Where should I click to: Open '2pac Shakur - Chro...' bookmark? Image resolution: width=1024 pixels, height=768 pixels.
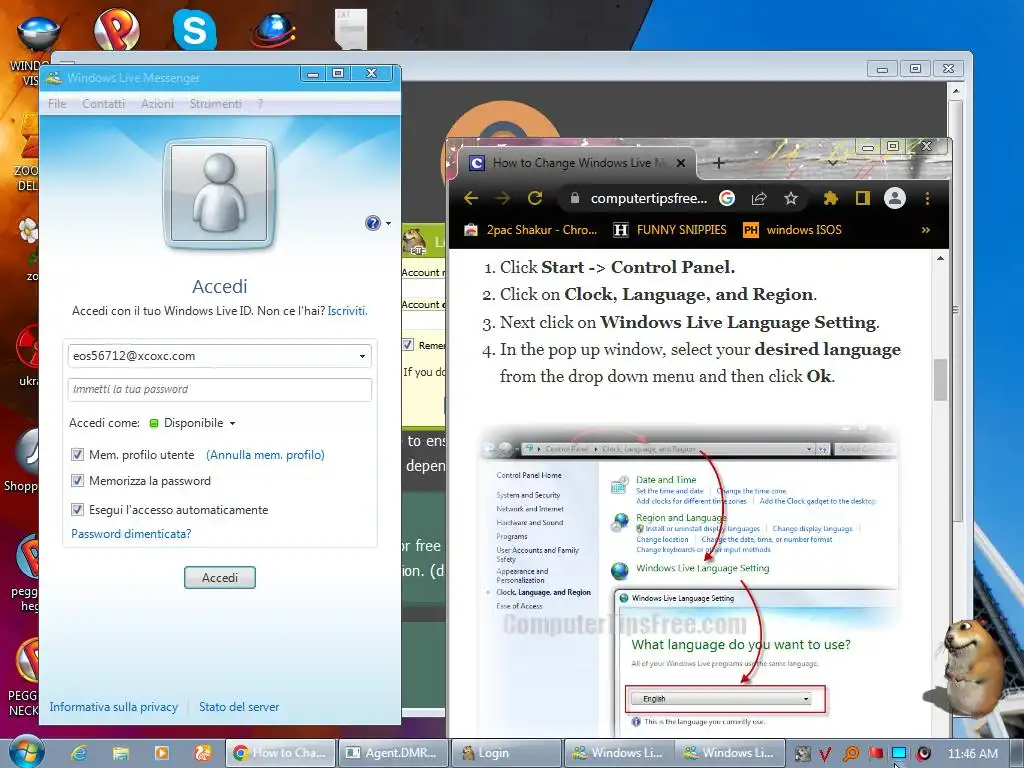531,230
